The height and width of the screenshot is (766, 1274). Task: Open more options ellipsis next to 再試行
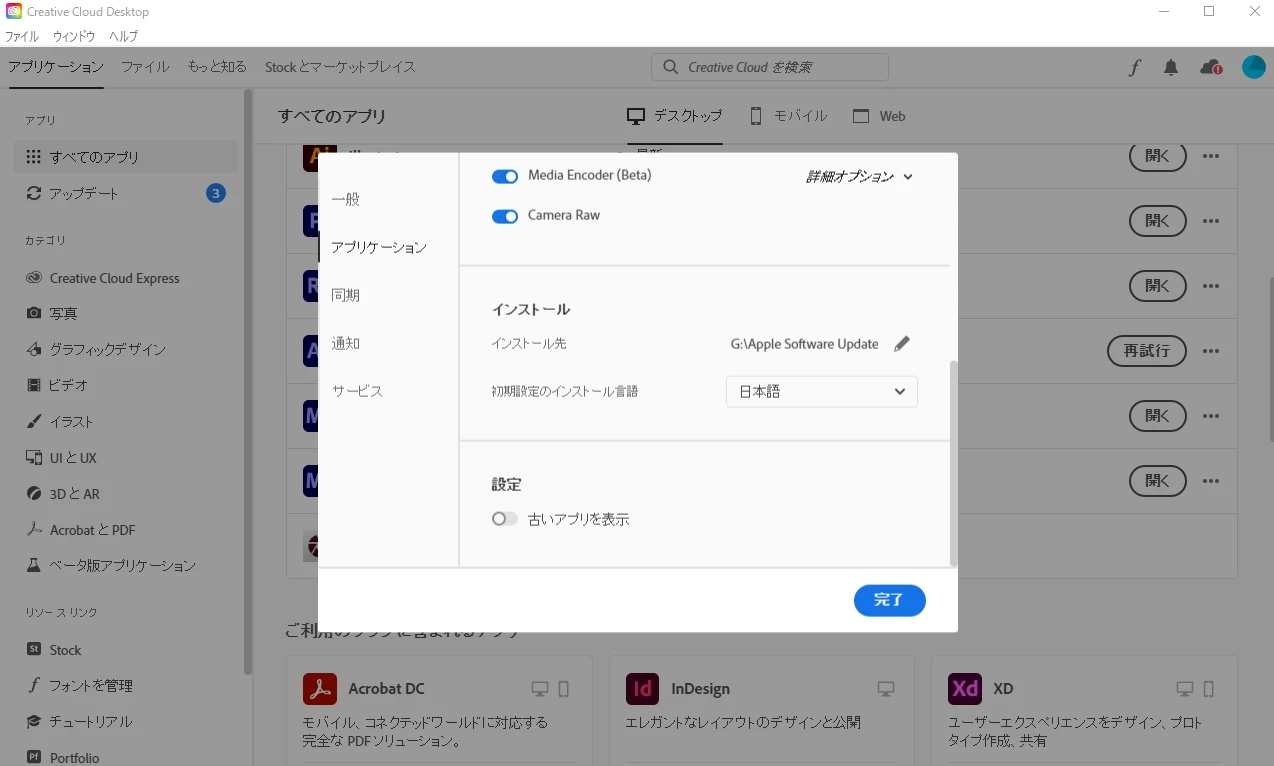1211,351
